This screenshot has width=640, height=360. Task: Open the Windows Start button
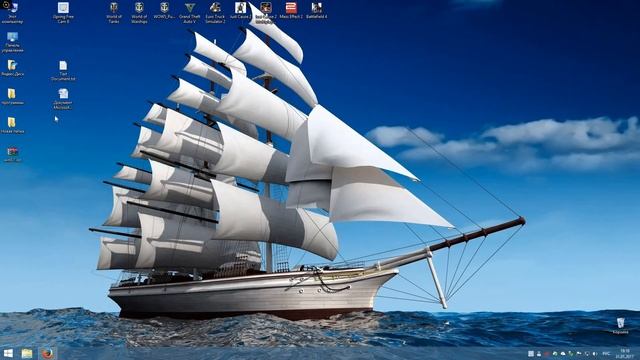pyautogui.click(x=8, y=353)
